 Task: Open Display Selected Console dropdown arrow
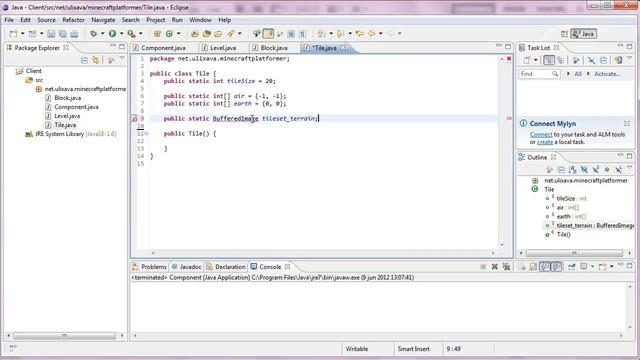point(593,267)
